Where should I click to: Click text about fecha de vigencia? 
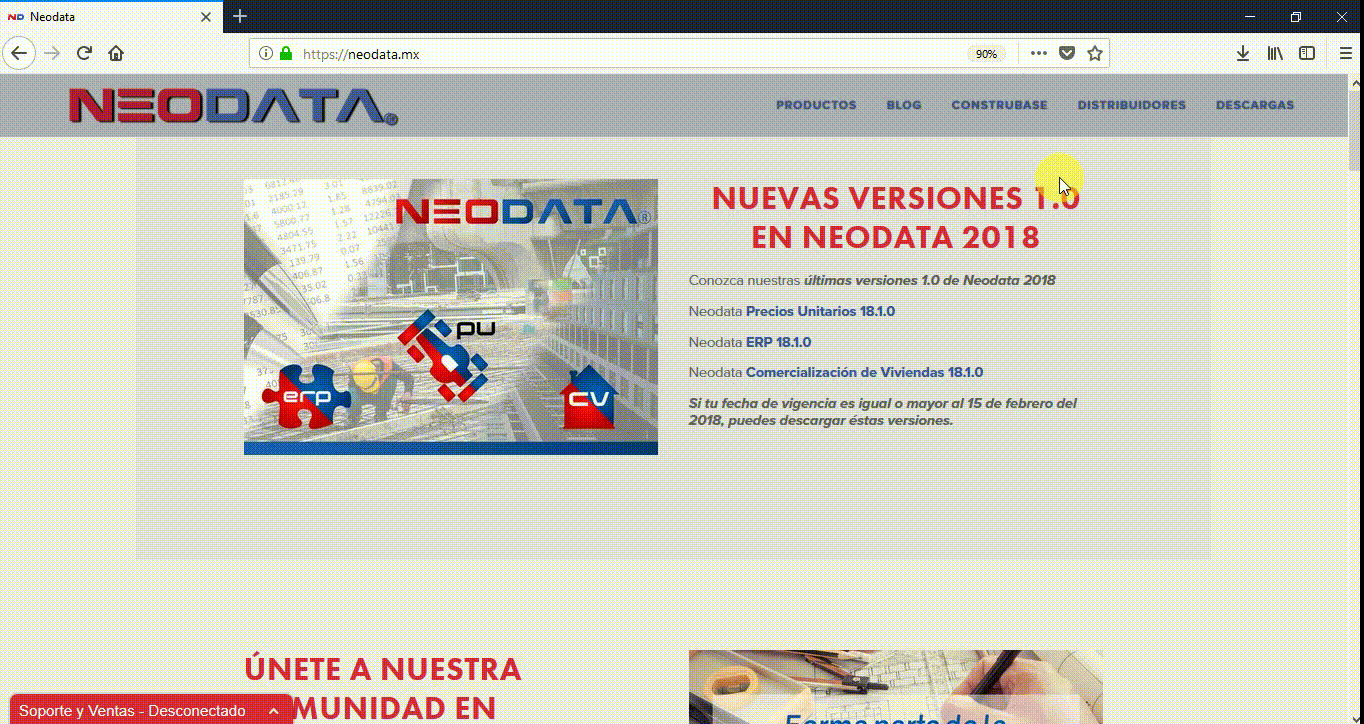(x=882, y=412)
